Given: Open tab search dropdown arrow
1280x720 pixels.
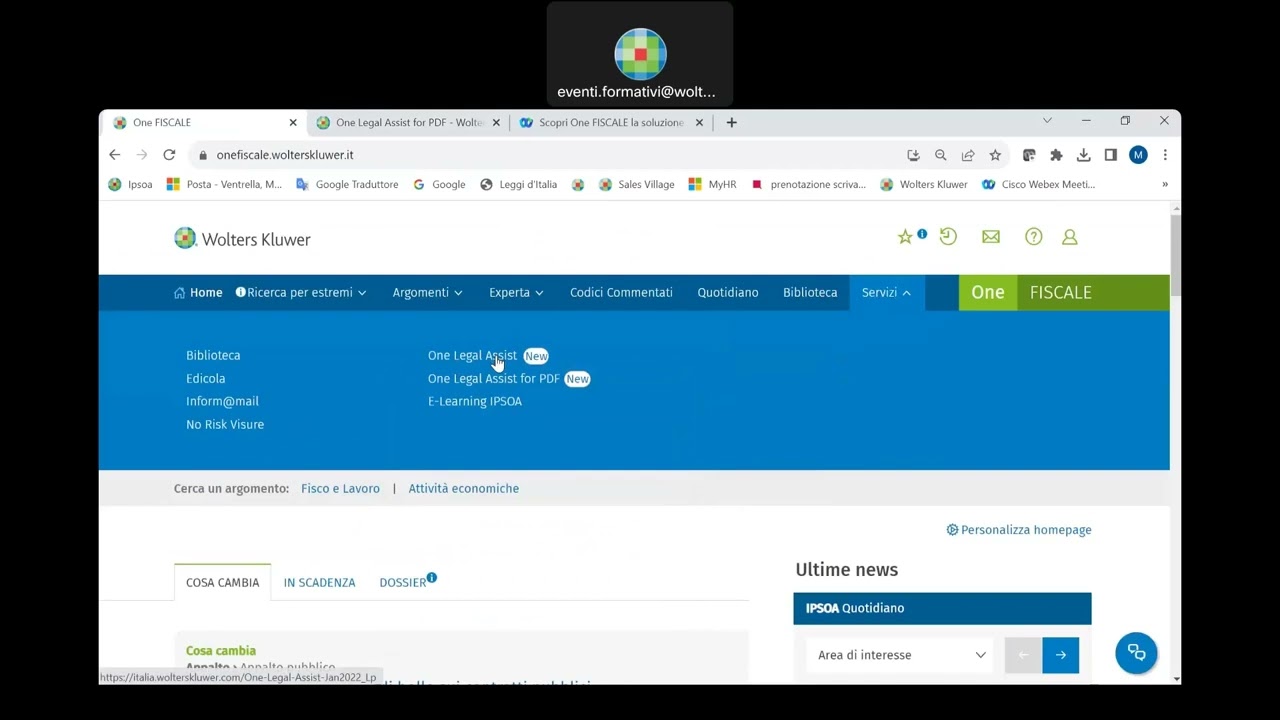Looking at the screenshot, I should coord(1047,121).
